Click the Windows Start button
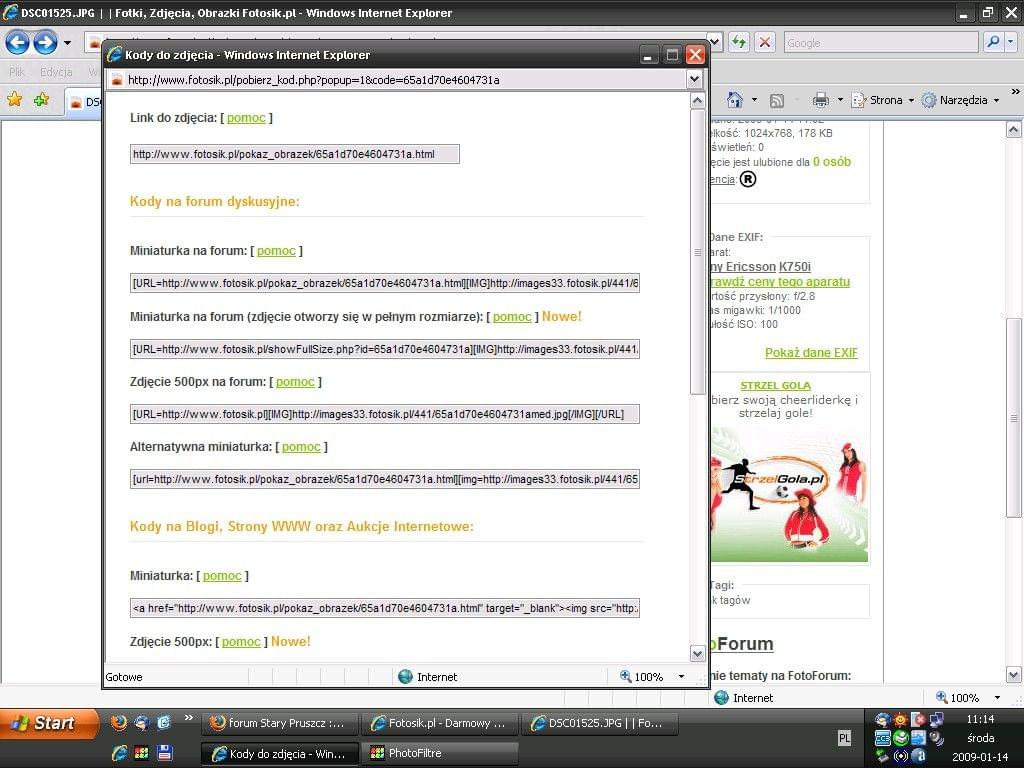The height and width of the screenshot is (768, 1024). tap(47, 723)
